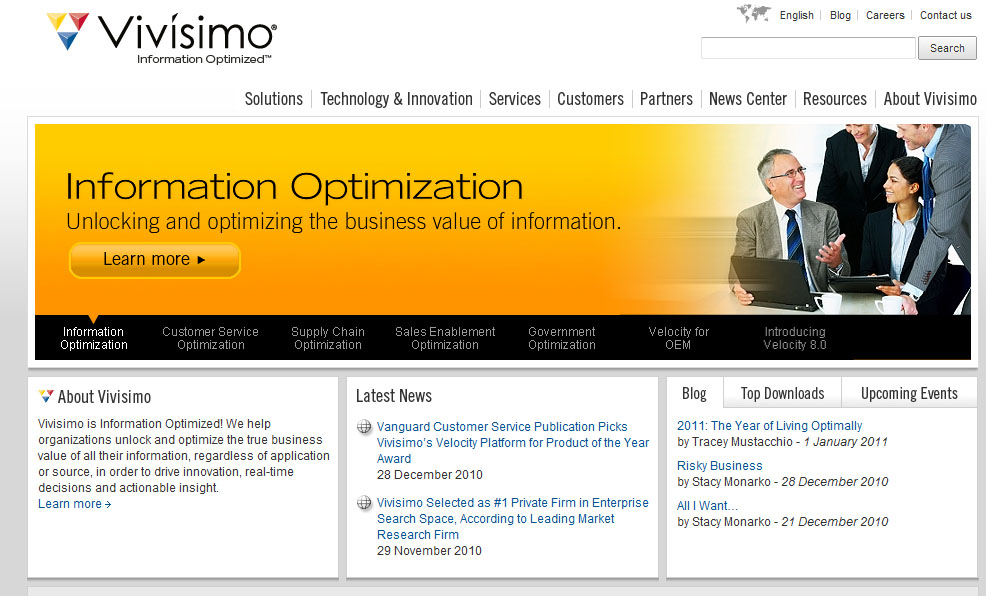Open the Blog link in top bar
986x596 pixels.
point(840,15)
